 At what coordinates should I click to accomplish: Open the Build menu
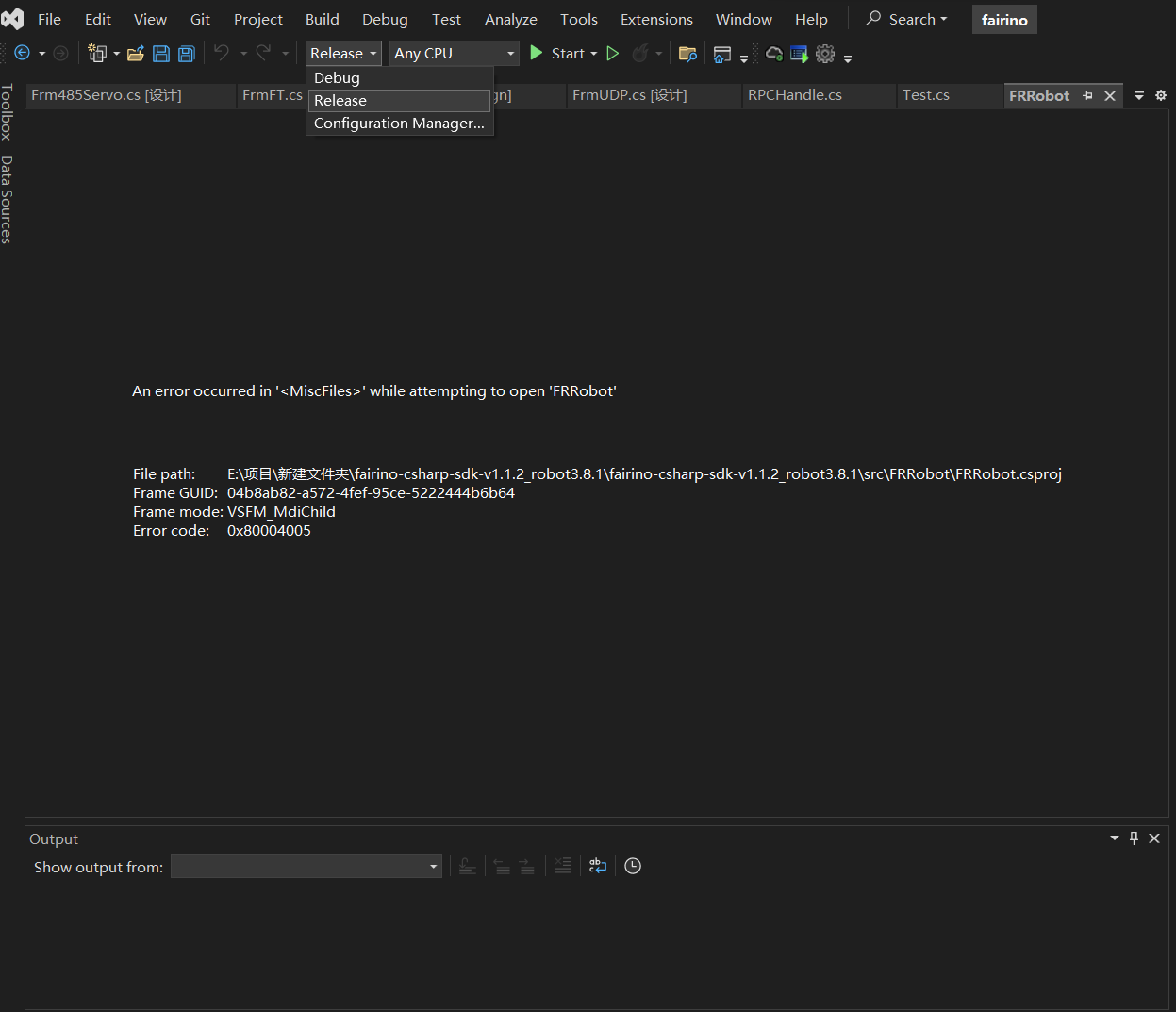(322, 19)
